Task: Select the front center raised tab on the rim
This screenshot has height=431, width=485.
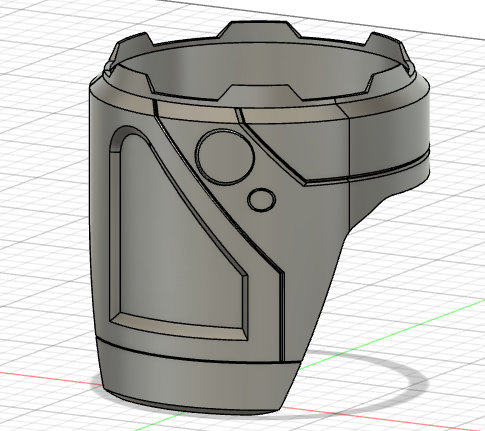Action: point(258,92)
